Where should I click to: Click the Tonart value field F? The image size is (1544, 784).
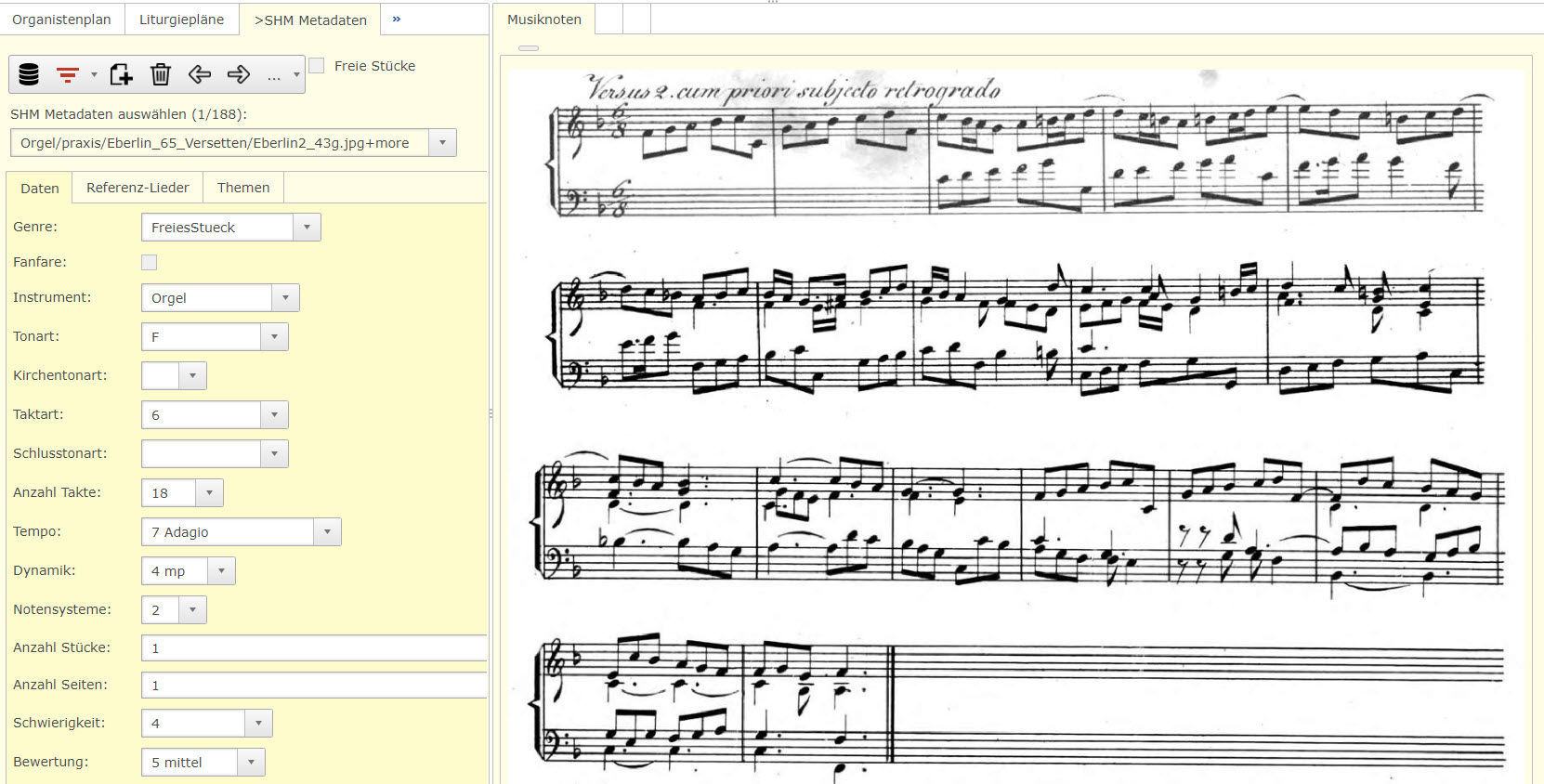pyautogui.click(x=202, y=337)
